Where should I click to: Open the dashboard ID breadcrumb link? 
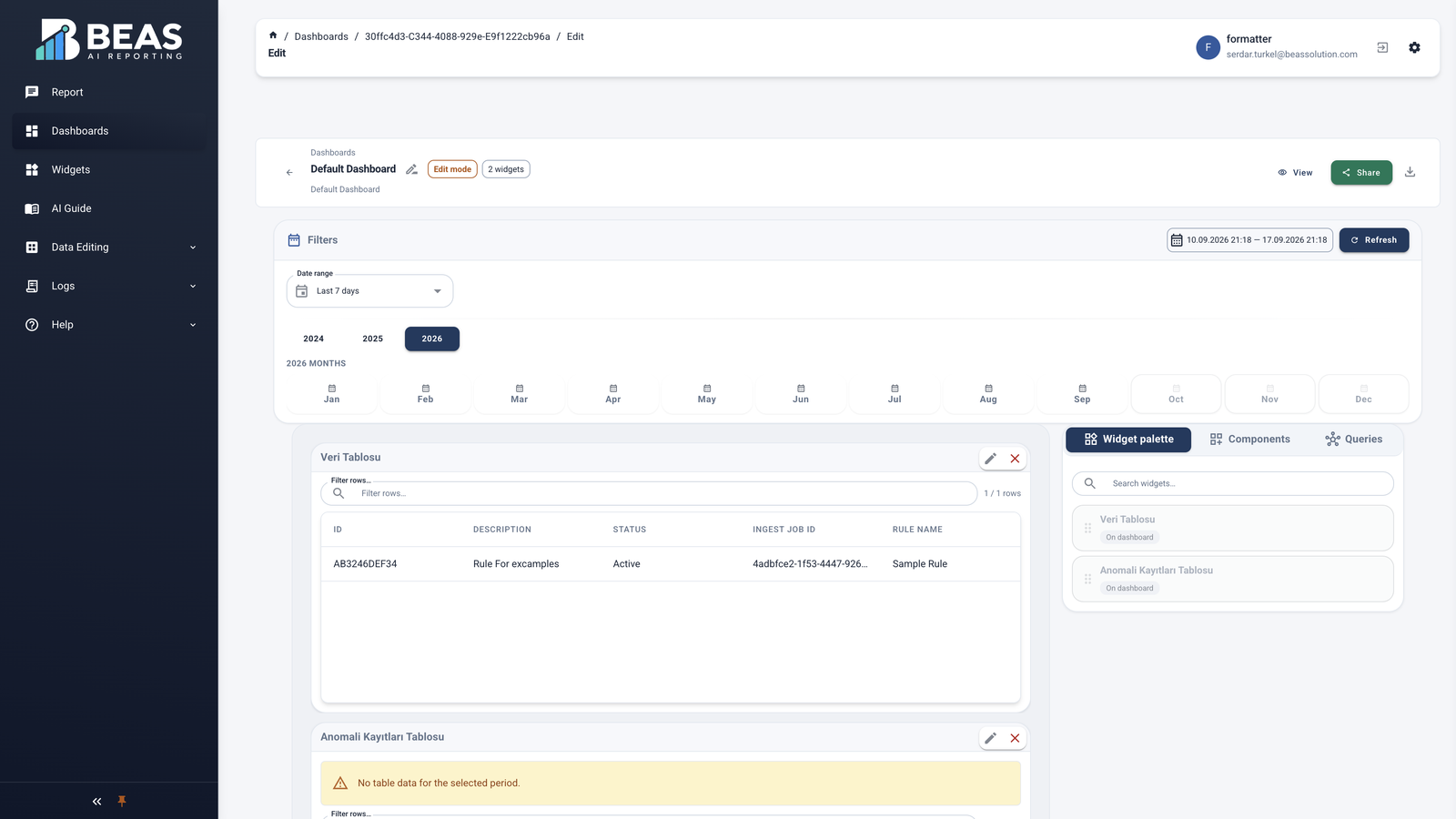point(458,36)
